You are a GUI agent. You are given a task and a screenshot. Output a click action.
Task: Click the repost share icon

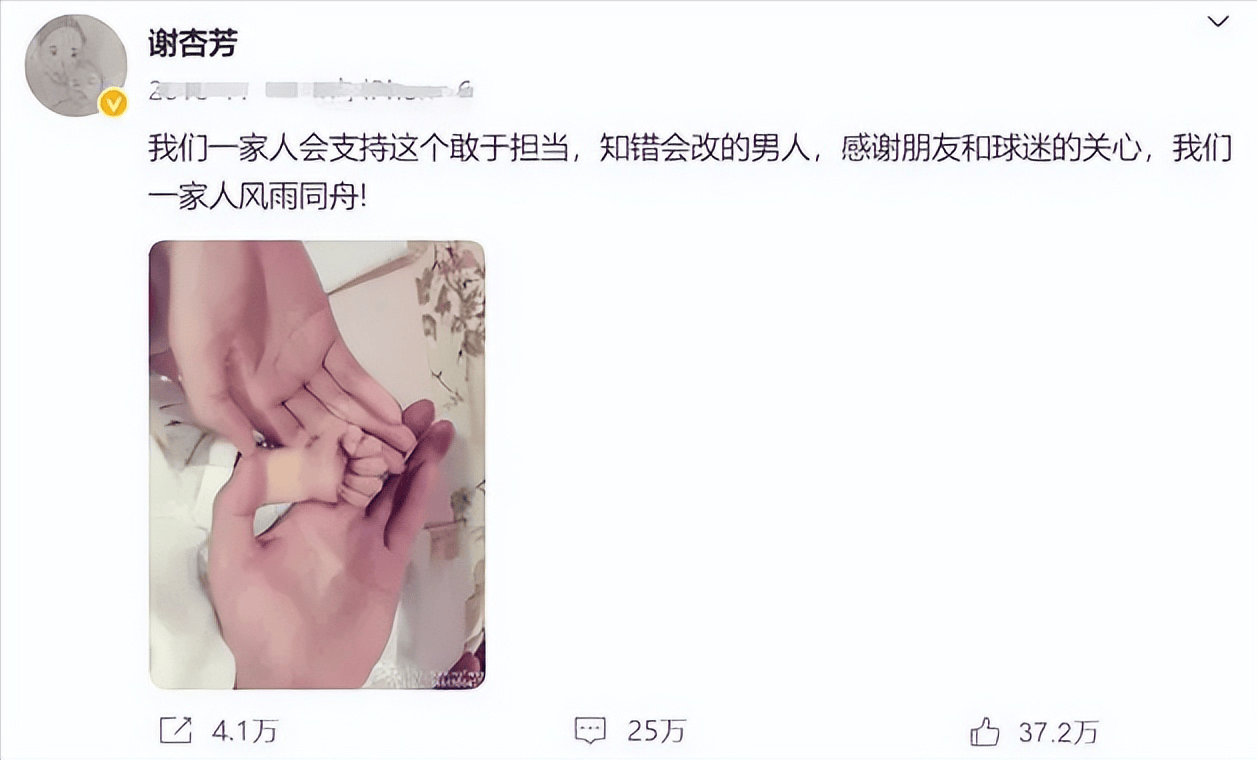click(x=175, y=730)
